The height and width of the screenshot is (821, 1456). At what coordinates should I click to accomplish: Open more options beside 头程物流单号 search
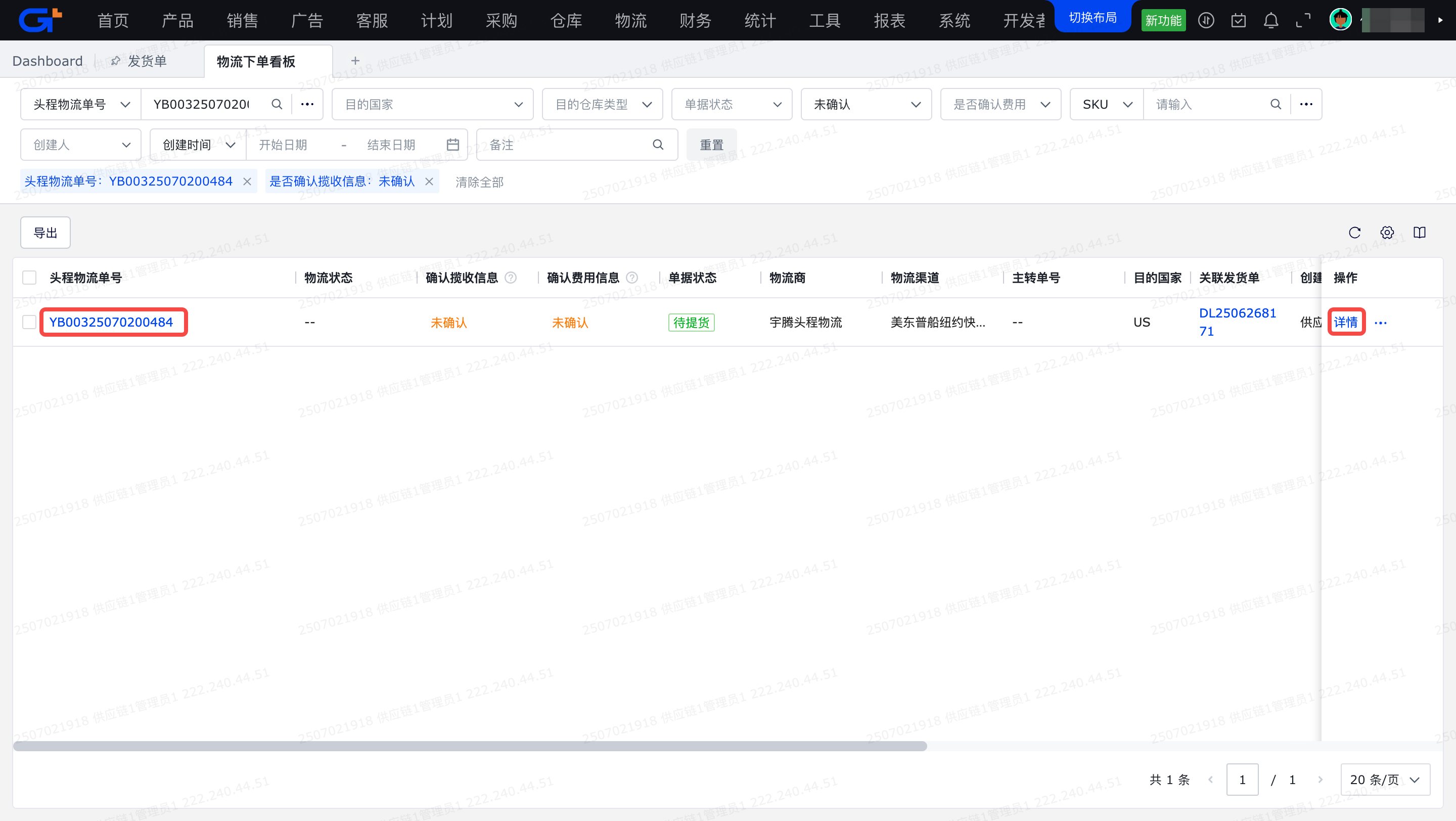pos(307,104)
